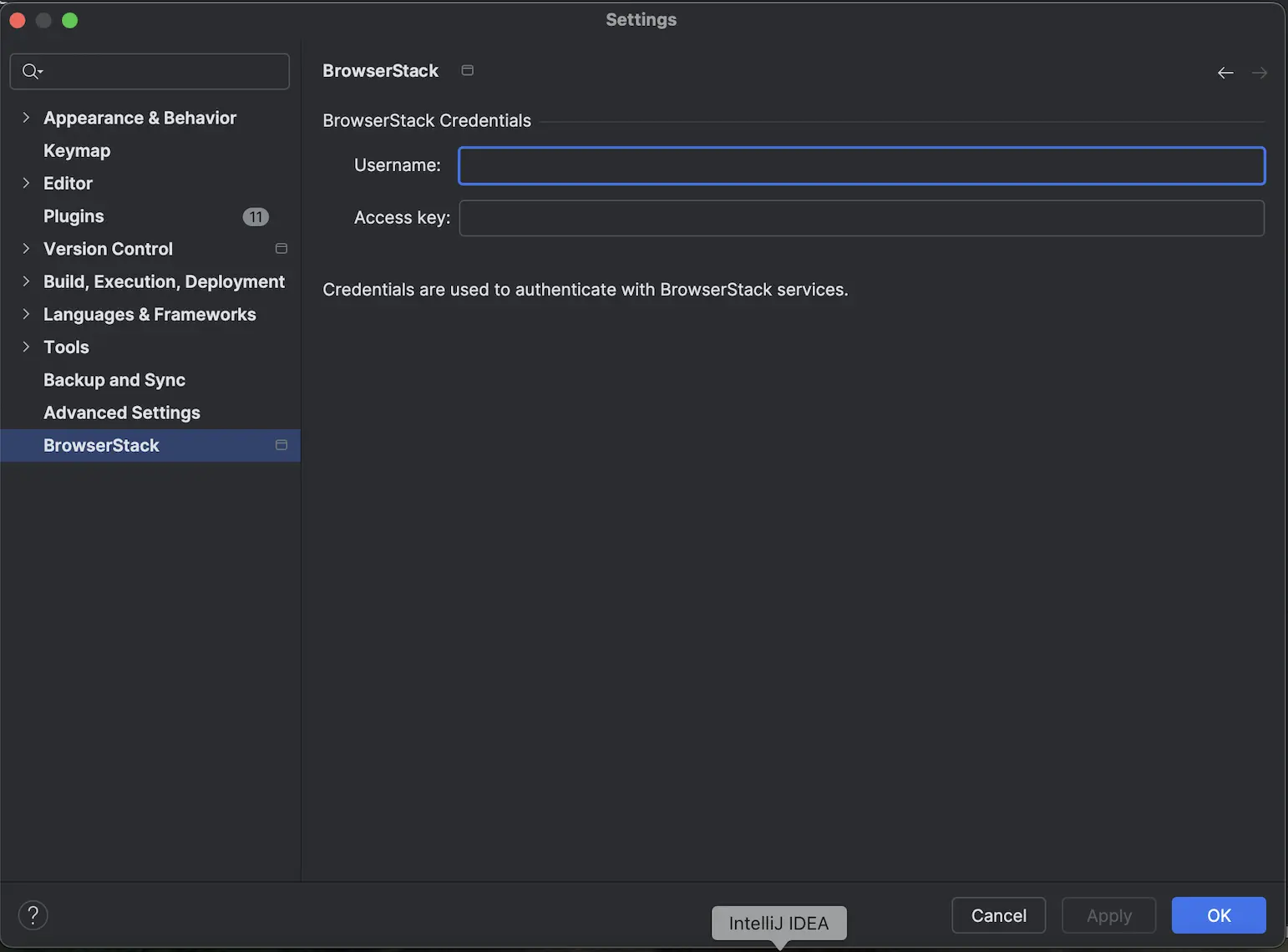Click the Cancel button
The image size is (1288, 952).
click(x=998, y=915)
